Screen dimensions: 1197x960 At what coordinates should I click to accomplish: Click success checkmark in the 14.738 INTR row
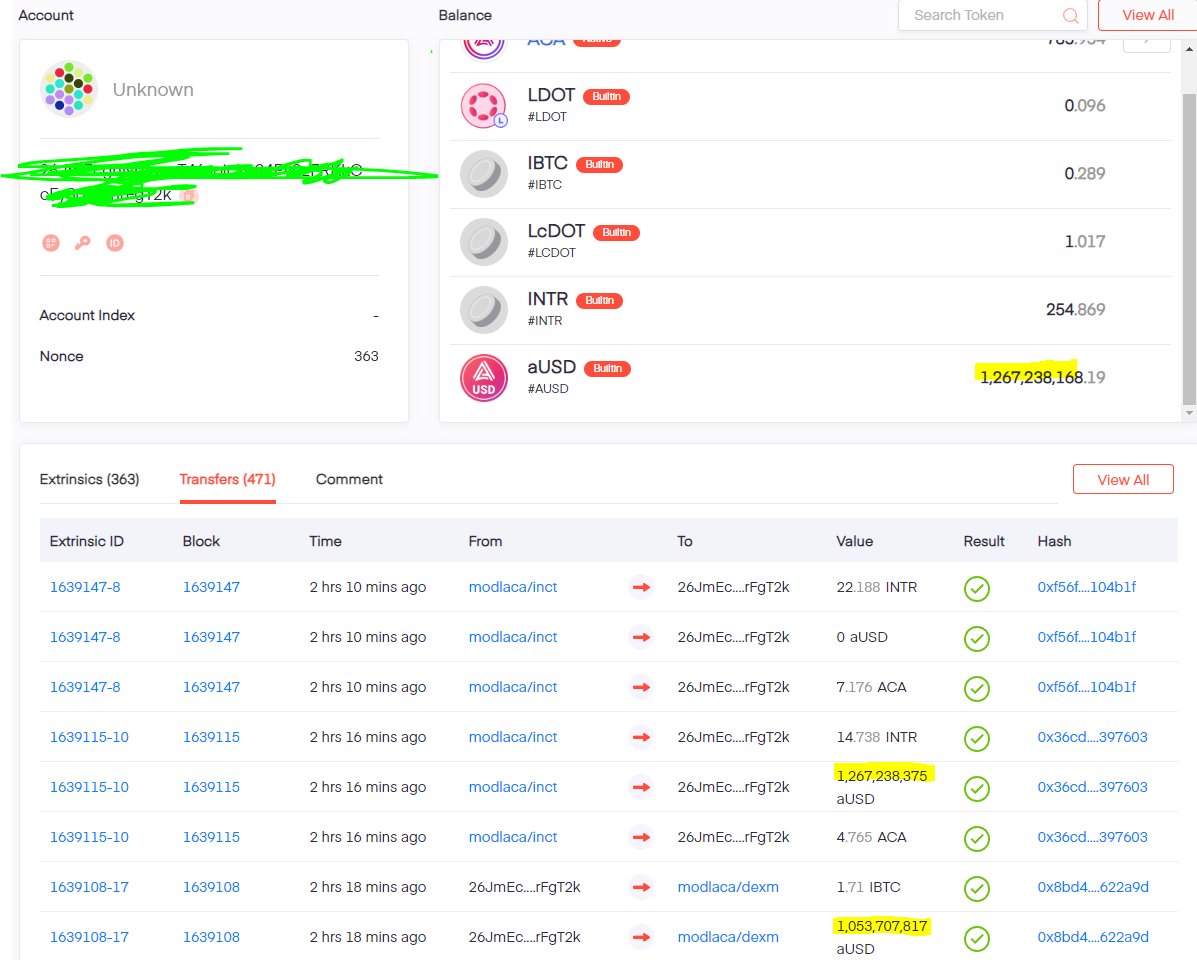click(x=976, y=738)
